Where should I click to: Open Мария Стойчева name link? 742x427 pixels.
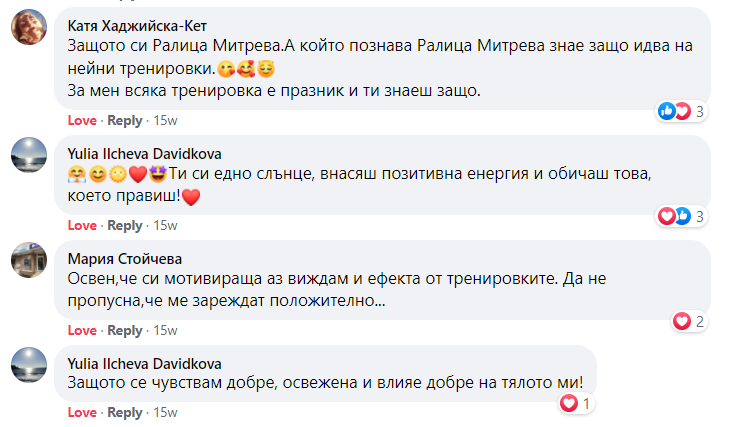tap(125, 259)
